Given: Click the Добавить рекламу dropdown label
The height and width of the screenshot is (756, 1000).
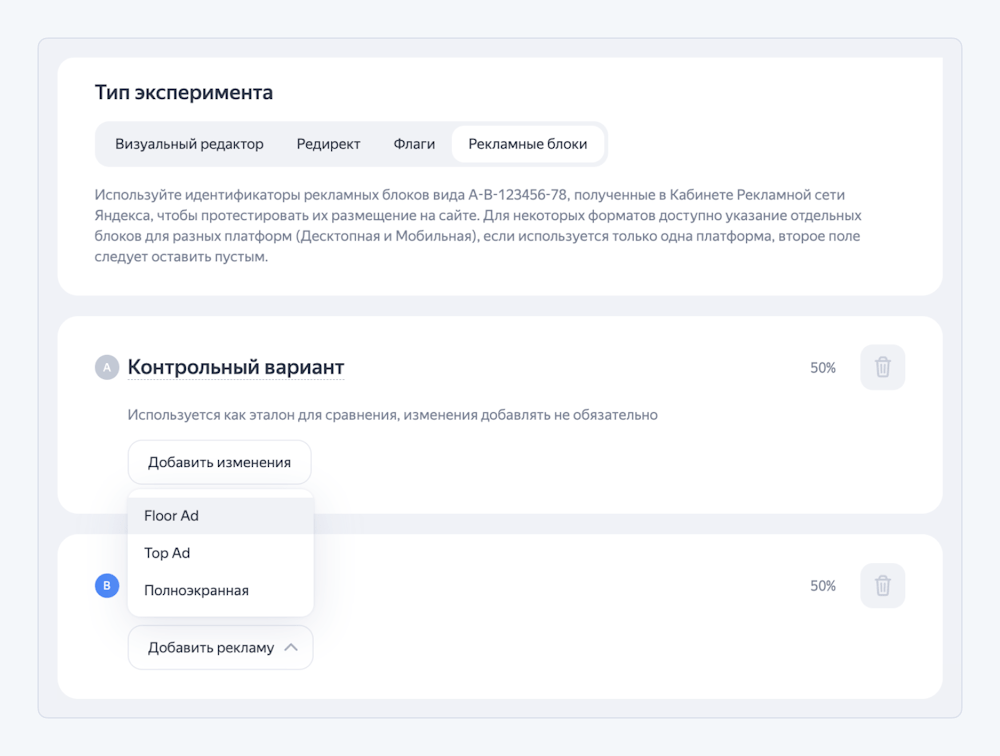Looking at the screenshot, I should pyautogui.click(x=210, y=647).
